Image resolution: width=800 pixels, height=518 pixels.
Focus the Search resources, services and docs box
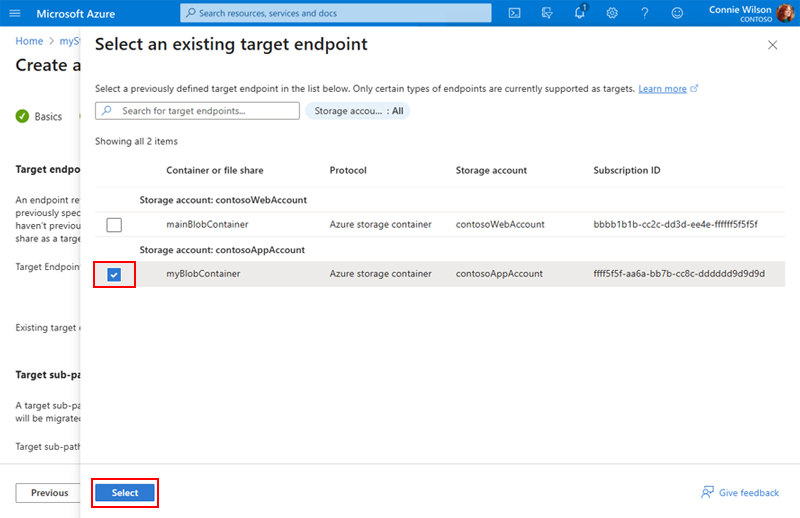(x=336, y=13)
